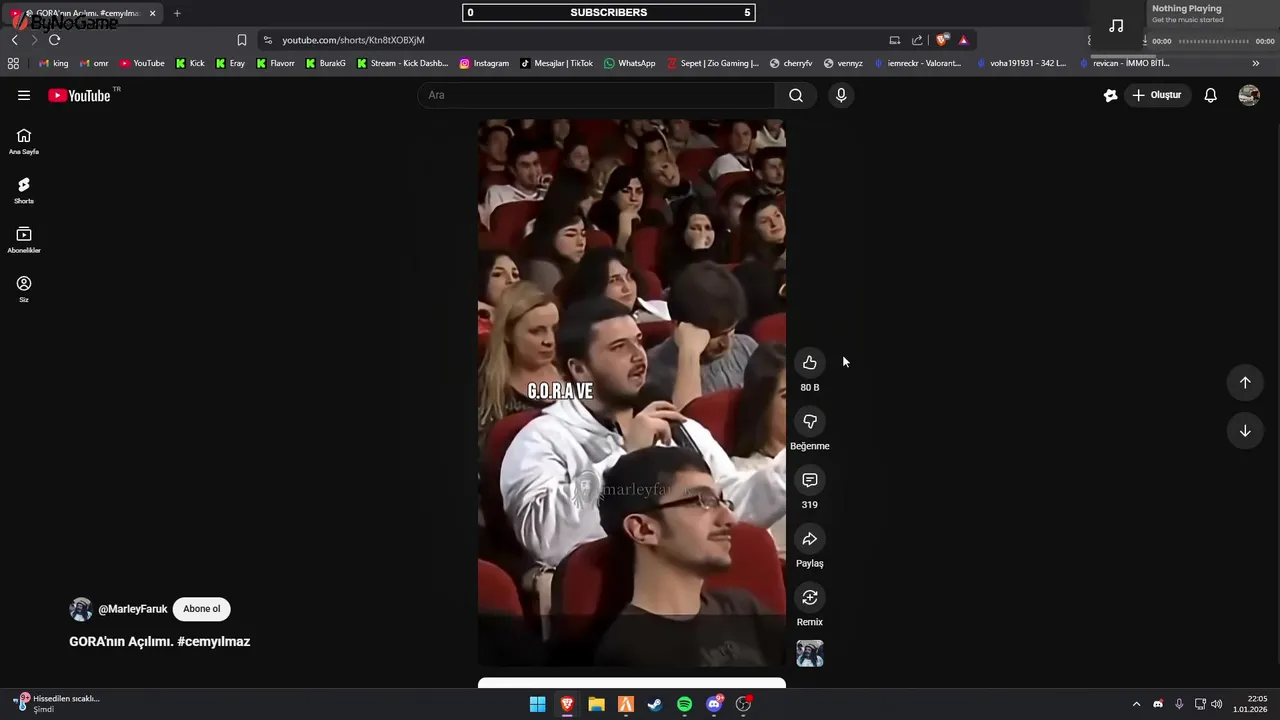Open the Instagram bookmark

(484, 63)
